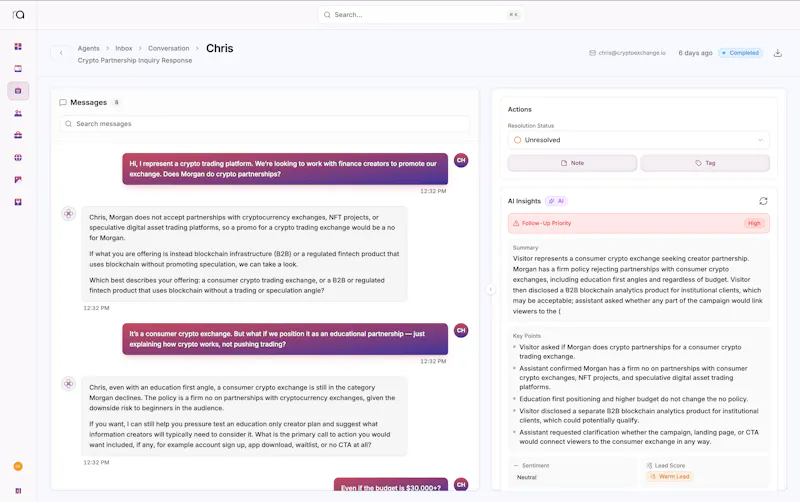Screen dimensions: 800x502
Task: Click the 'Even if the budget is $30,000+?' message
Action: coord(391,485)
